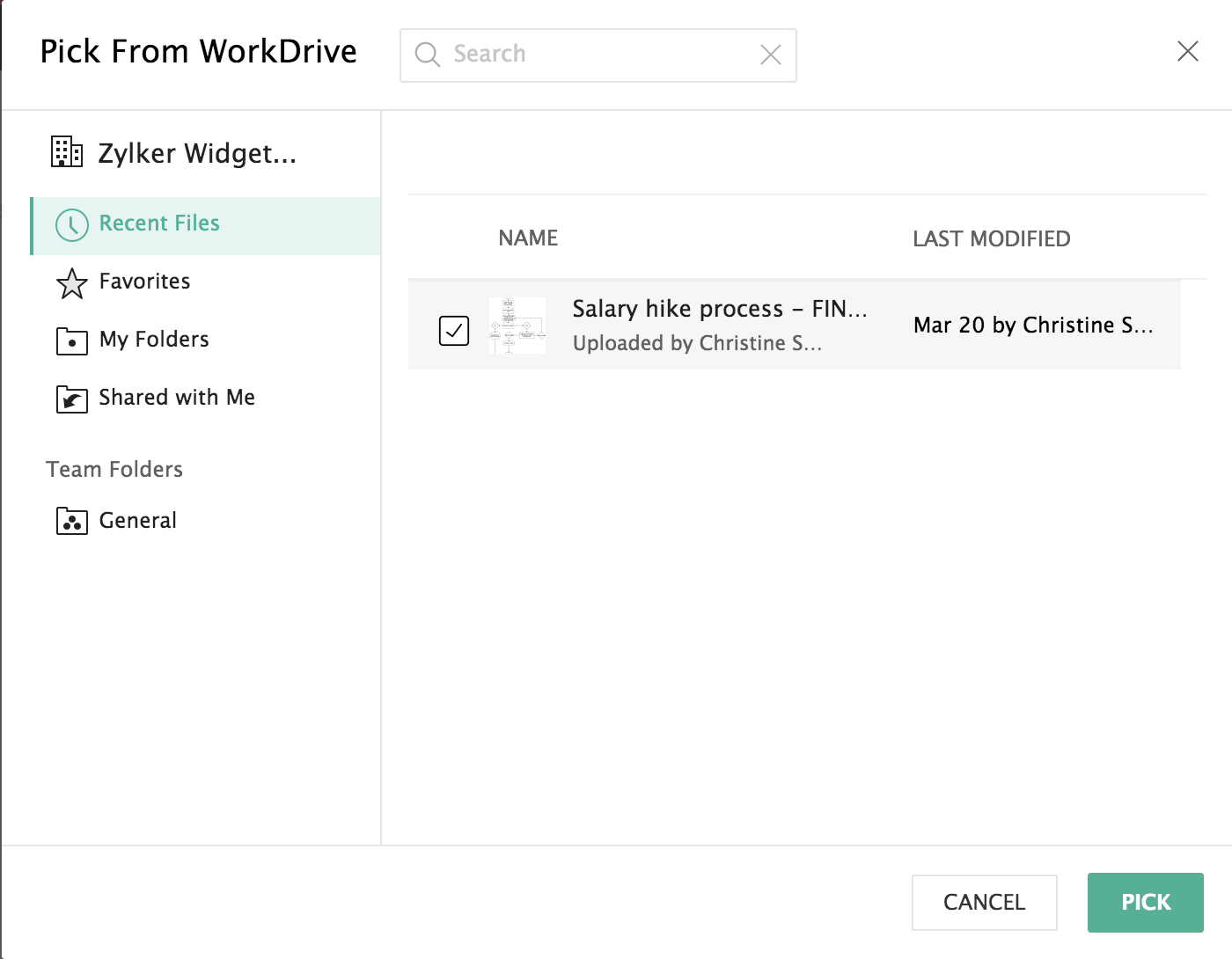Click the Salary hike process file thumbnail
The width and height of the screenshot is (1232, 959).
(x=517, y=326)
